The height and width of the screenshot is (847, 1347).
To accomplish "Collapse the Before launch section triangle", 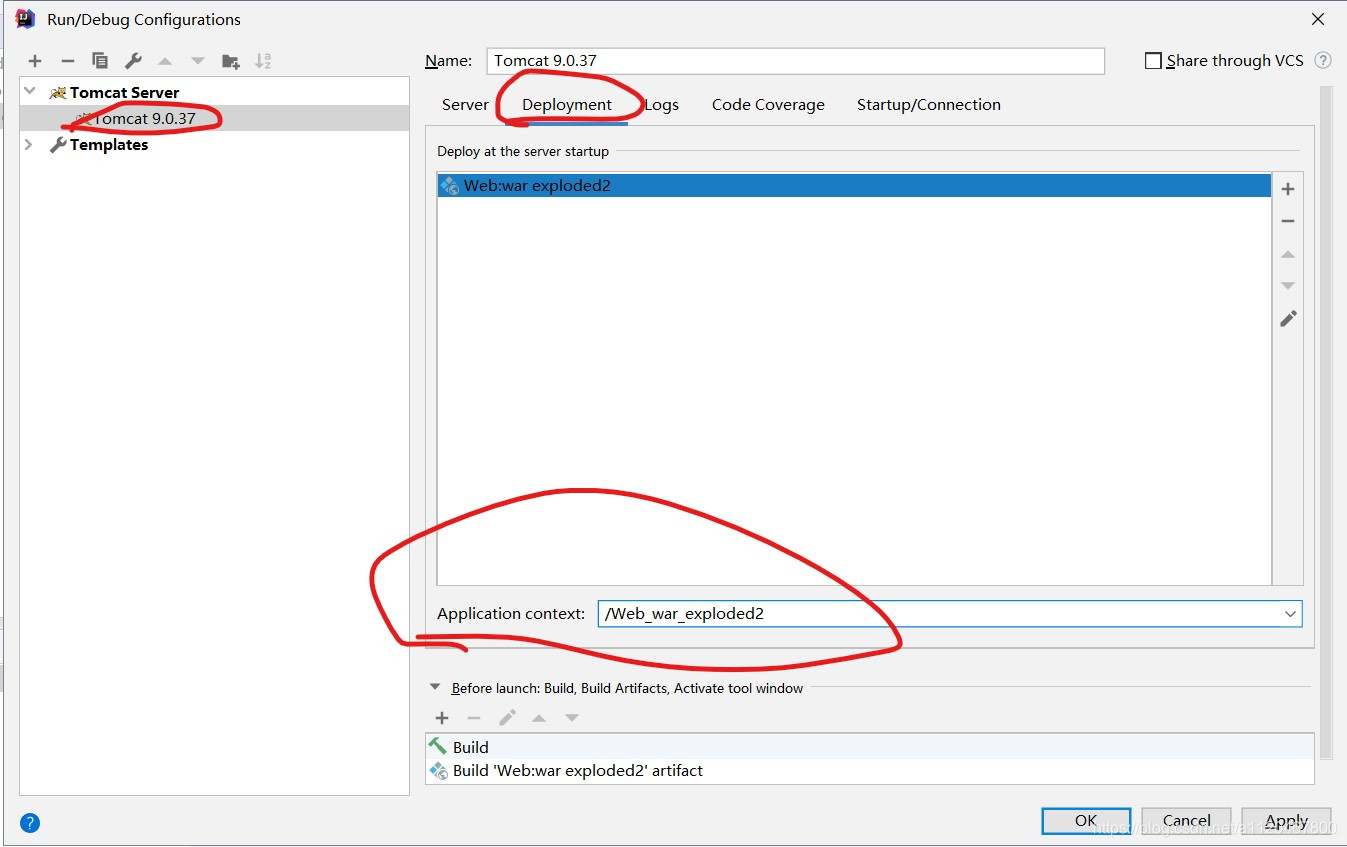I will click(x=434, y=687).
